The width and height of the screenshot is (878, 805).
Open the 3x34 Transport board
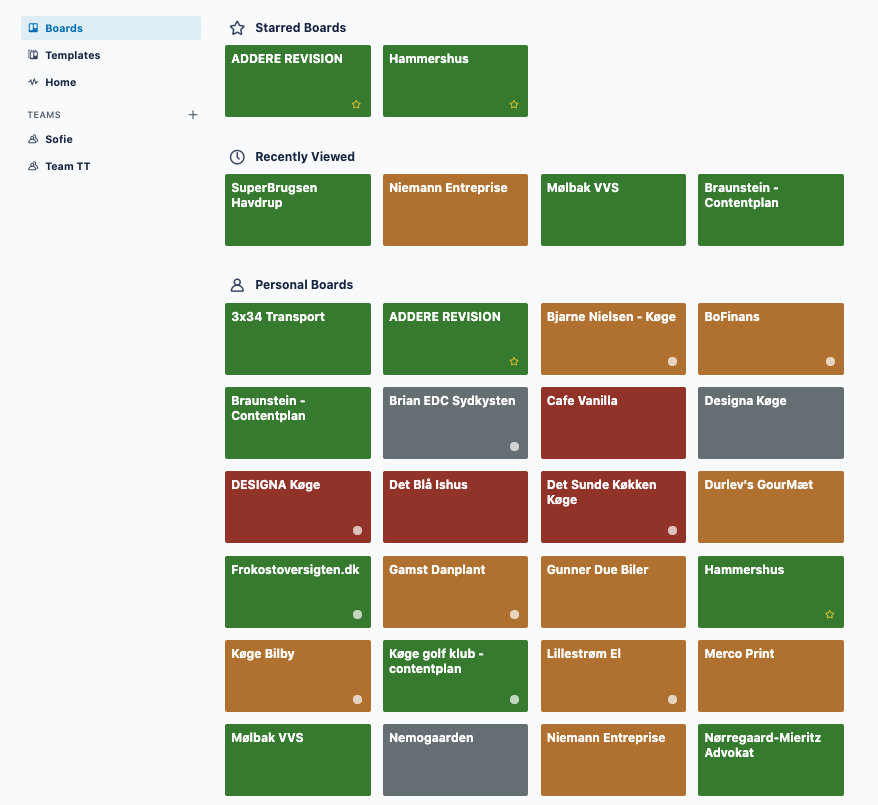coord(298,339)
